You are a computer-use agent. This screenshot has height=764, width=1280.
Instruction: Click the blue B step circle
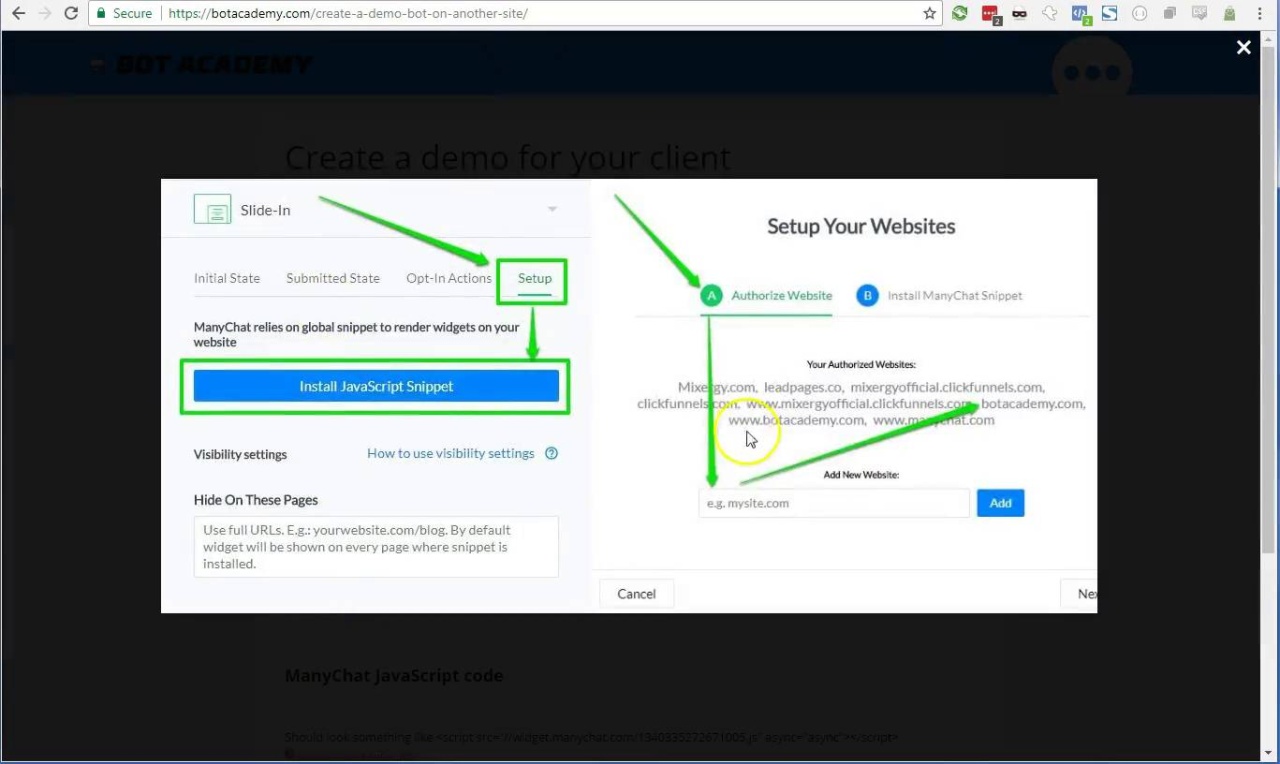pyautogui.click(x=867, y=295)
